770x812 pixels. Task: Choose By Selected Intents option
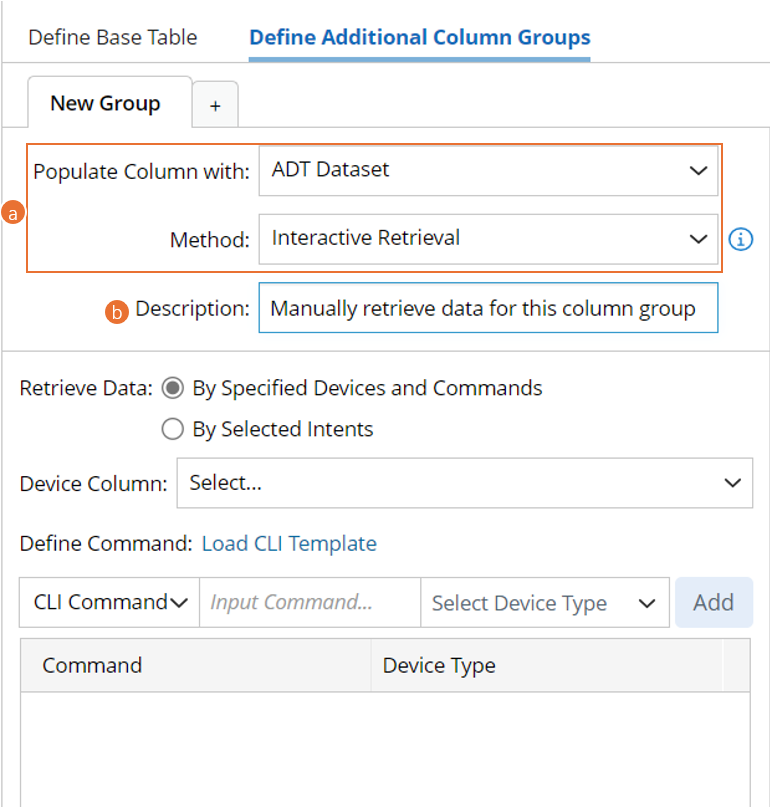[x=172, y=429]
